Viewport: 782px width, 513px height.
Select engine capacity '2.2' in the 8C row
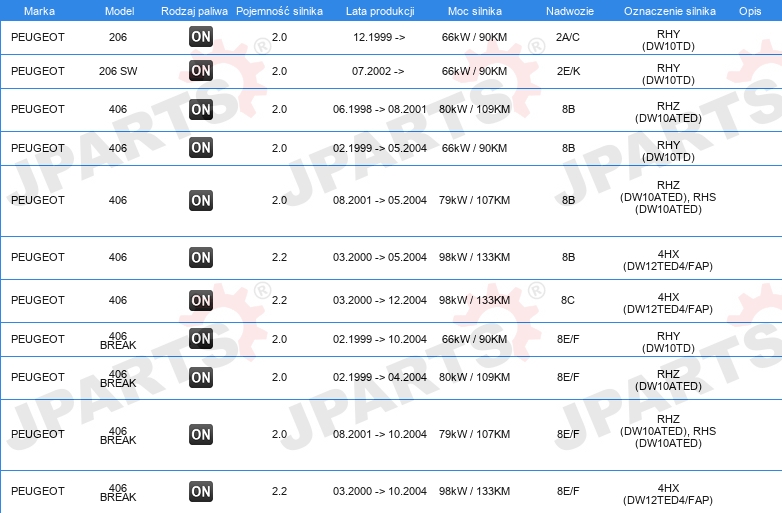click(x=279, y=300)
